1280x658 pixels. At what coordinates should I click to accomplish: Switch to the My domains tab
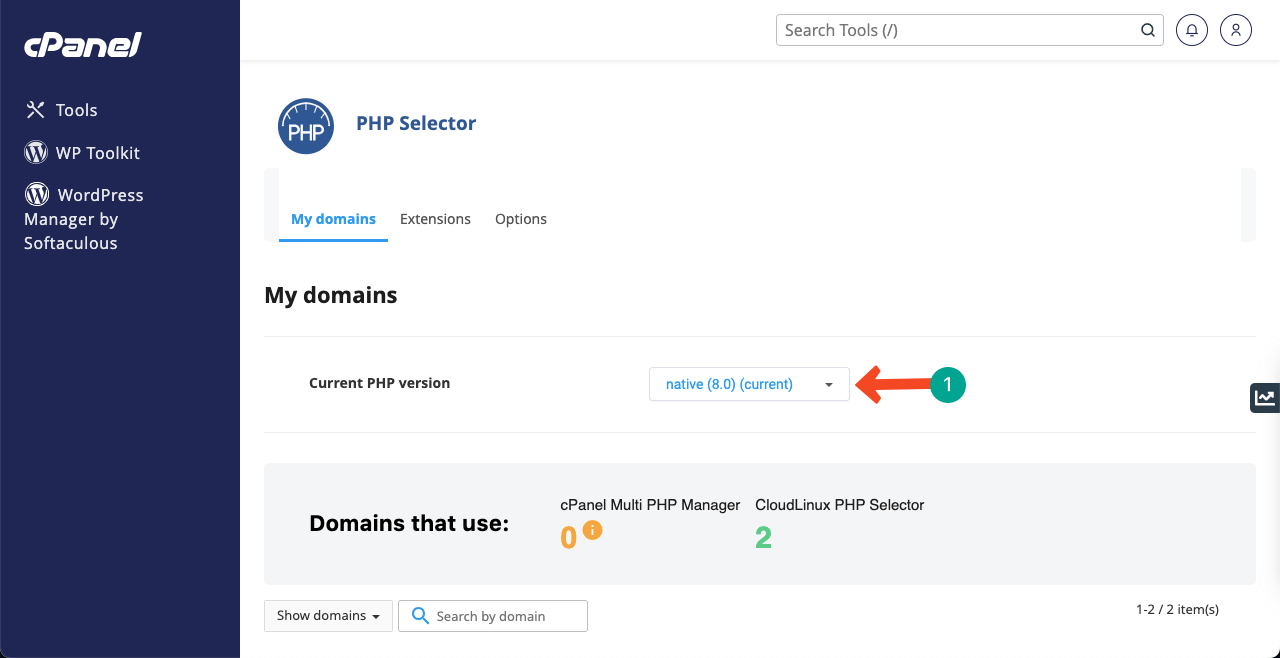click(333, 219)
